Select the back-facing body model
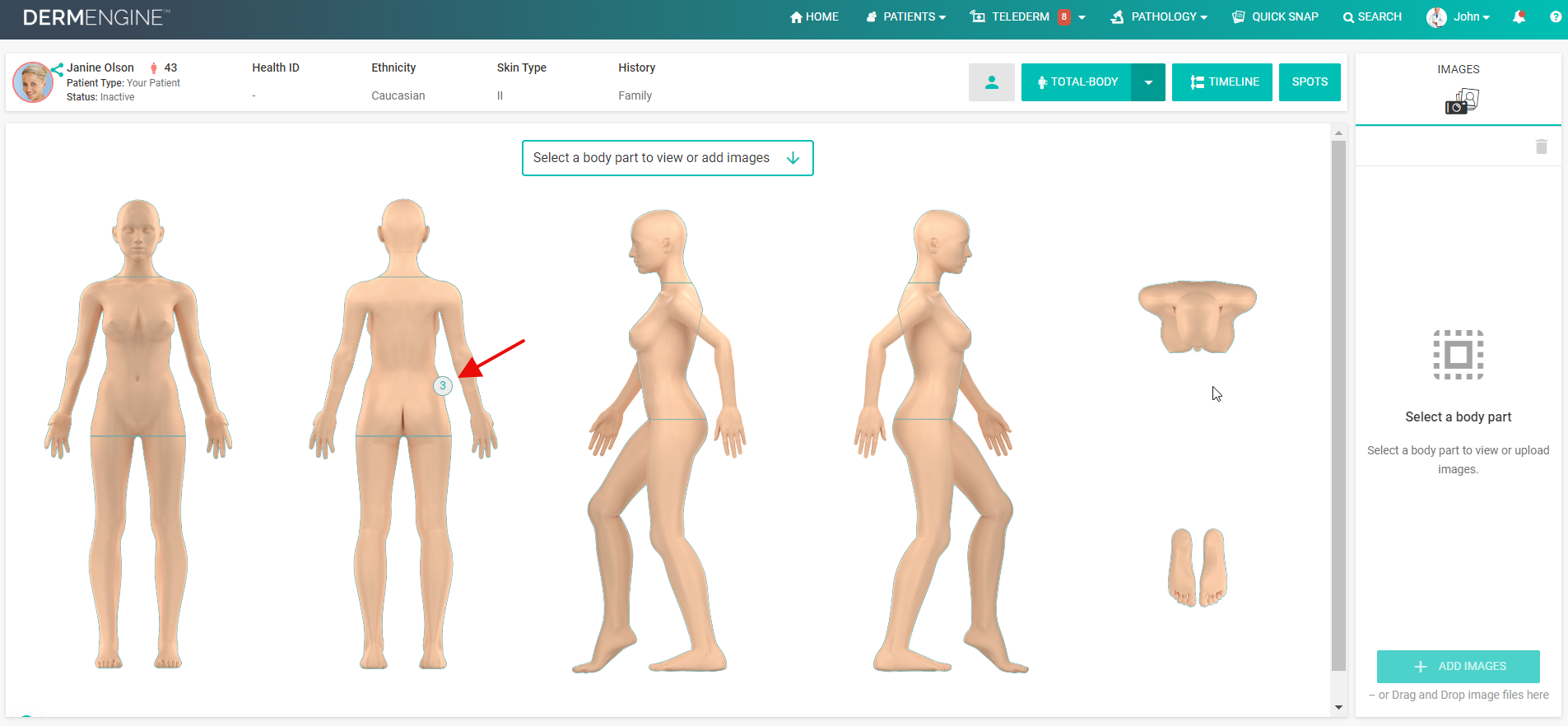Screen dimensions: 1568x726 [403, 434]
